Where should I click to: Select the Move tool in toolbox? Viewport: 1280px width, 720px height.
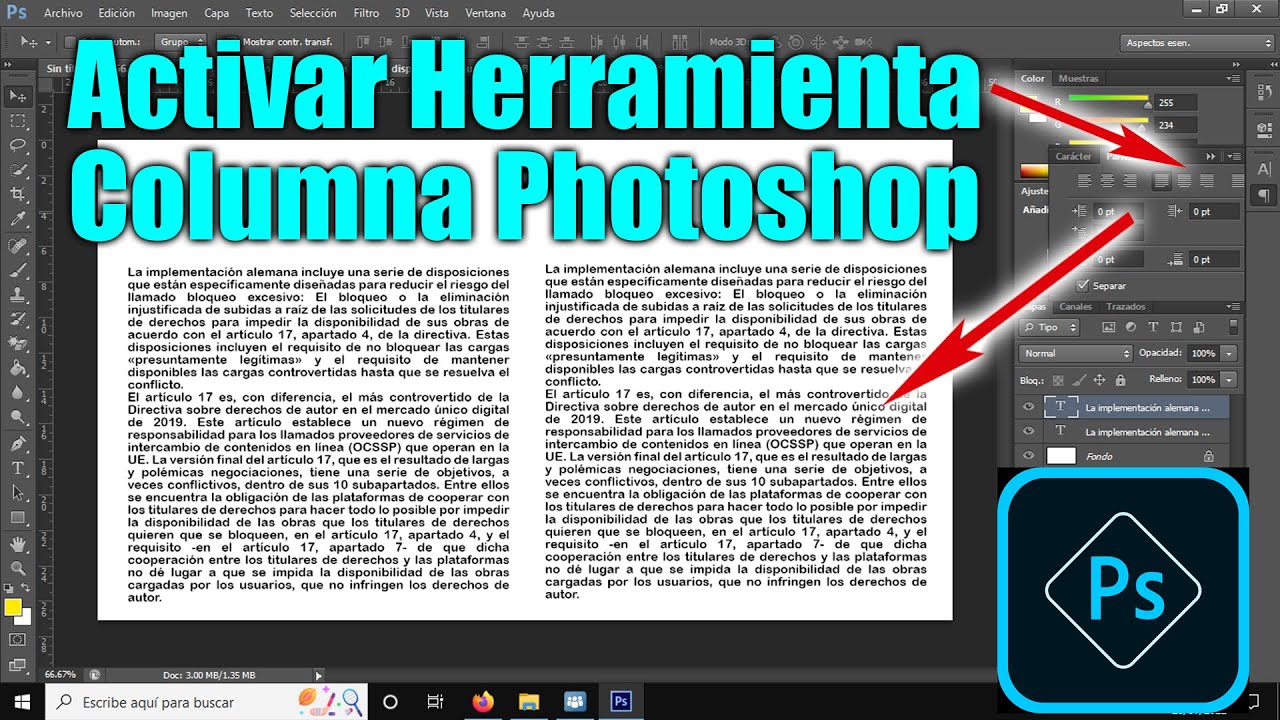tap(18, 96)
